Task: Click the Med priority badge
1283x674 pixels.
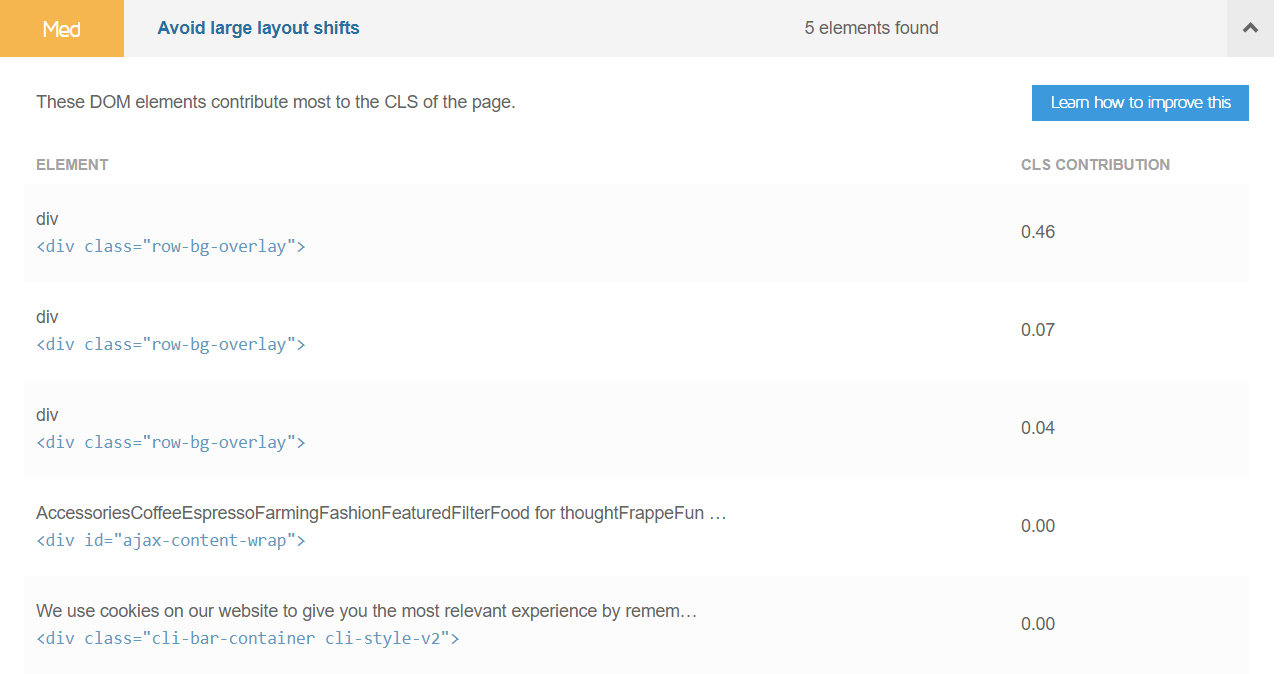Action: [62, 28]
